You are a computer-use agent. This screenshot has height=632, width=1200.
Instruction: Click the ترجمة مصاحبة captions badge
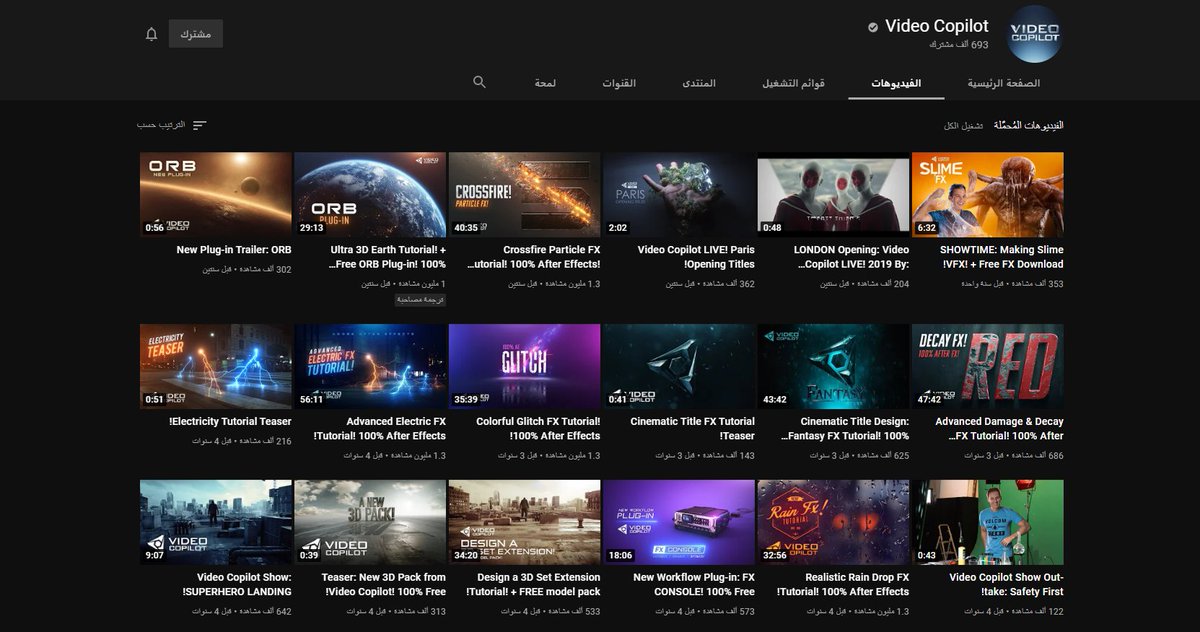tap(420, 299)
